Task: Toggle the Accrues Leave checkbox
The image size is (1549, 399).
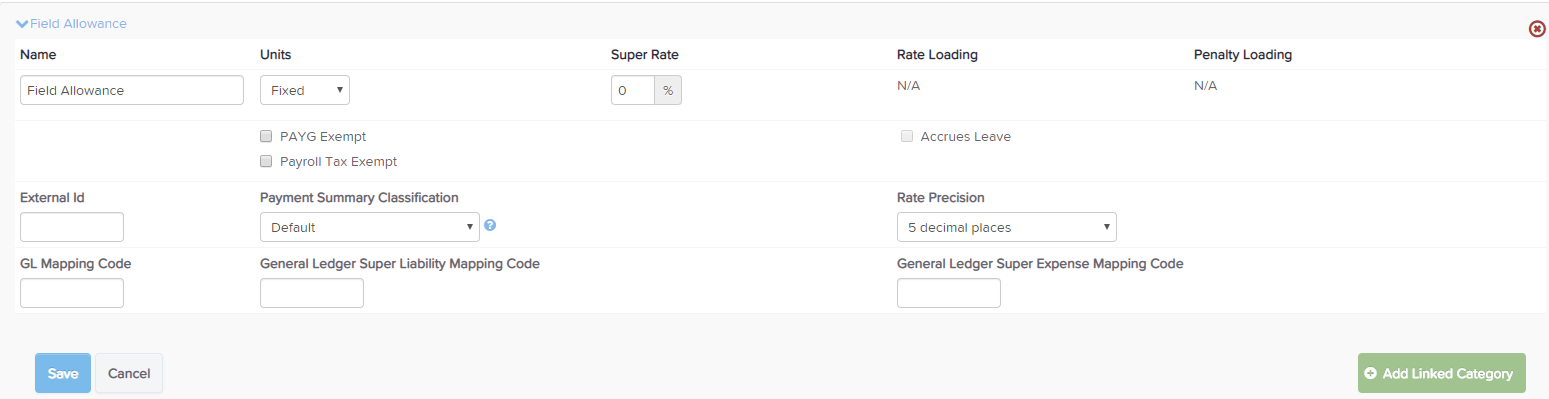Action: (x=907, y=136)
